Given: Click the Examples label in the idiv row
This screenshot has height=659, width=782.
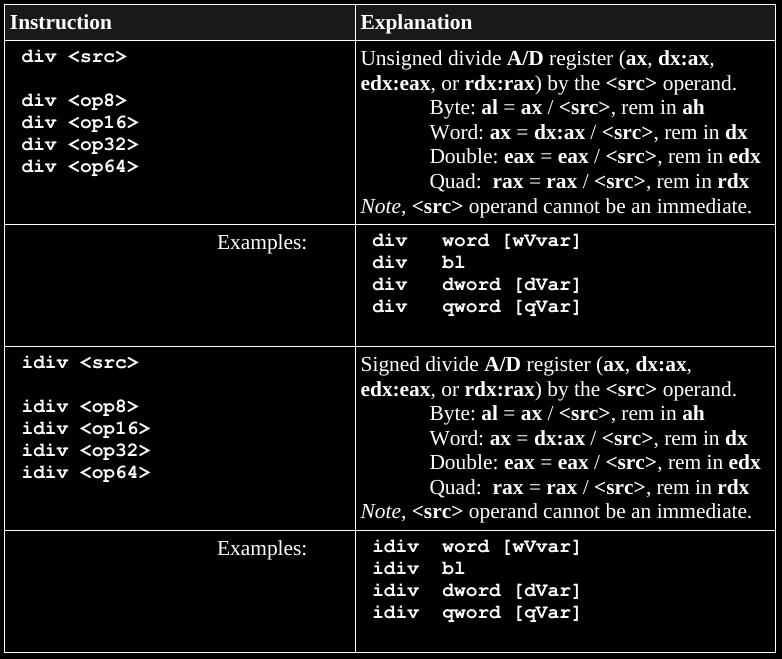Looking at the screenshot, I should tap(262, 548).
